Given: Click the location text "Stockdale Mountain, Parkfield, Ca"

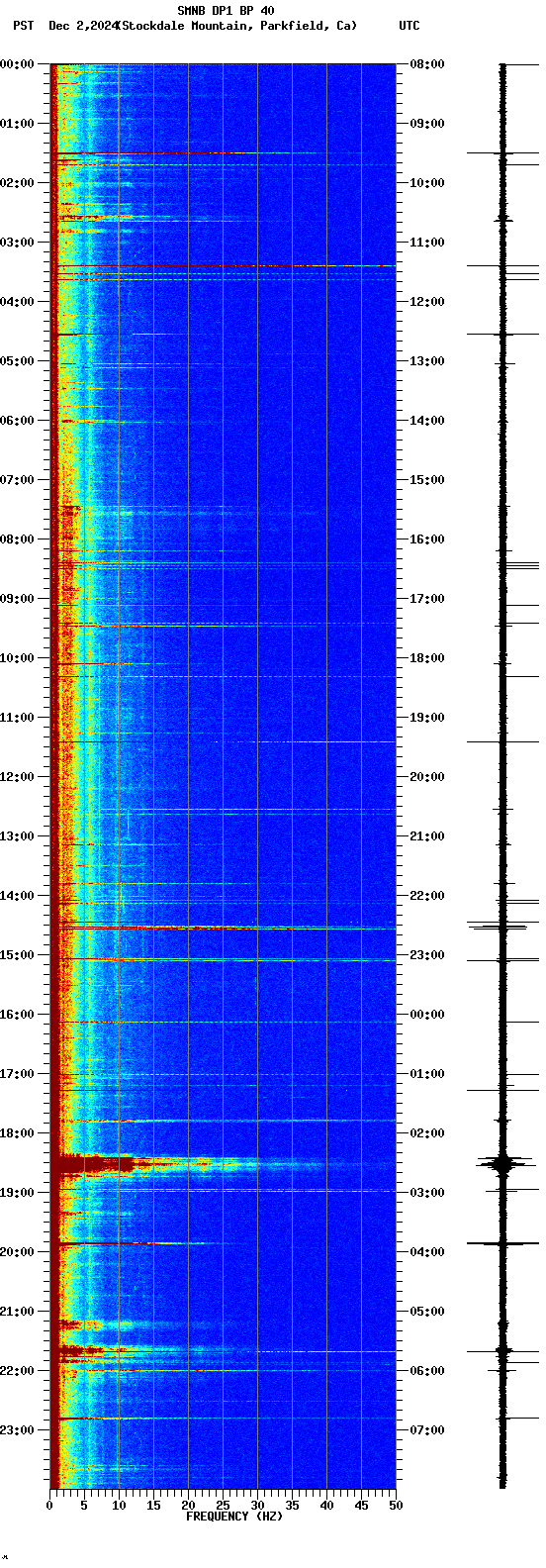Looking at the screenshot, I should coord(237,26).
